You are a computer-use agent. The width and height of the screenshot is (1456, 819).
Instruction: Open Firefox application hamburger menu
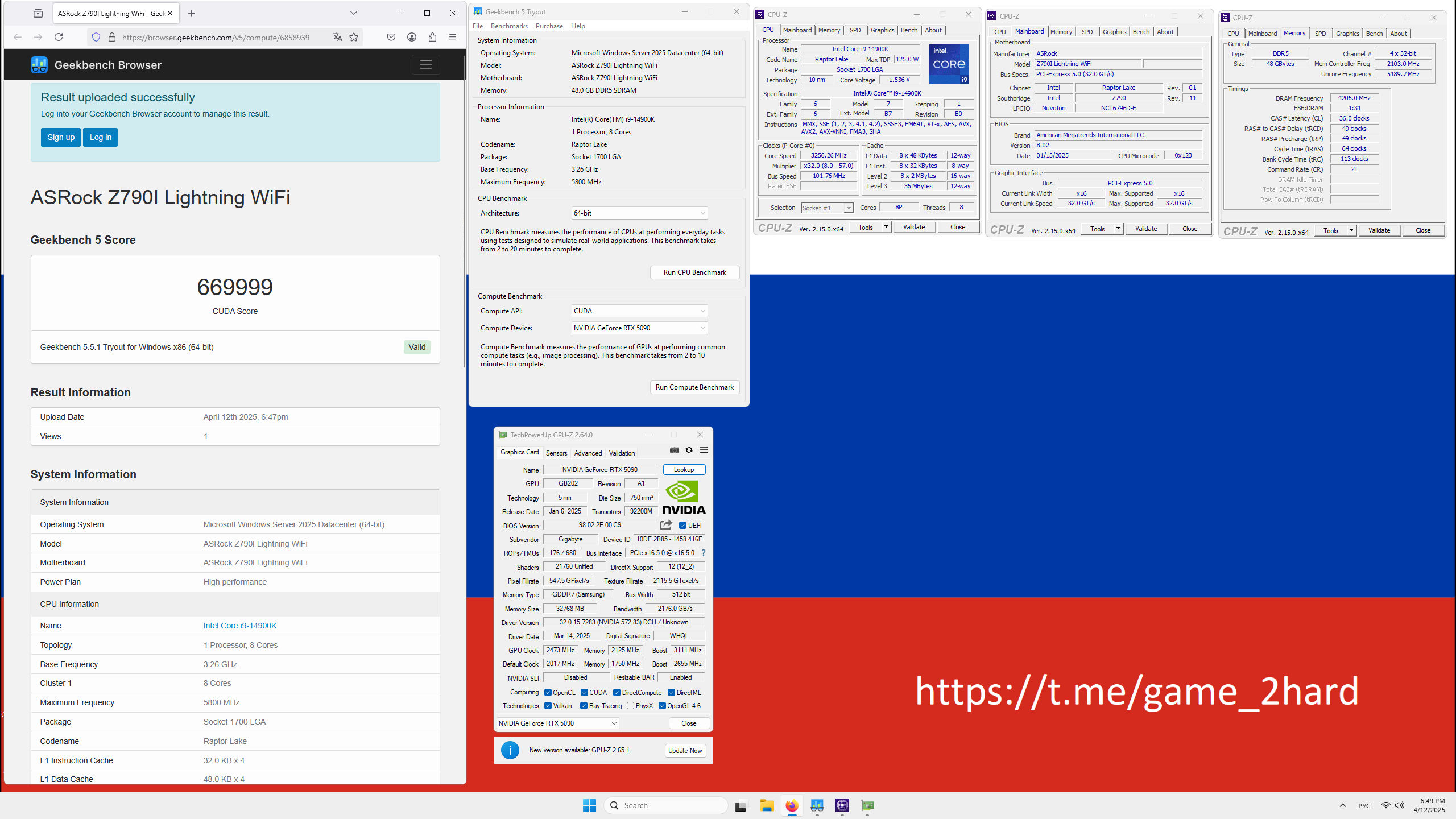[453, 37]
